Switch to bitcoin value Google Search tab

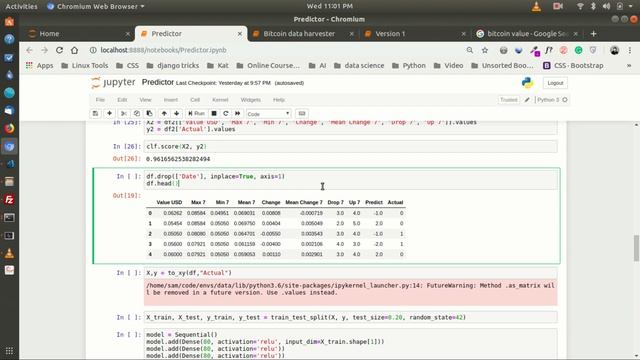[527, 34]
